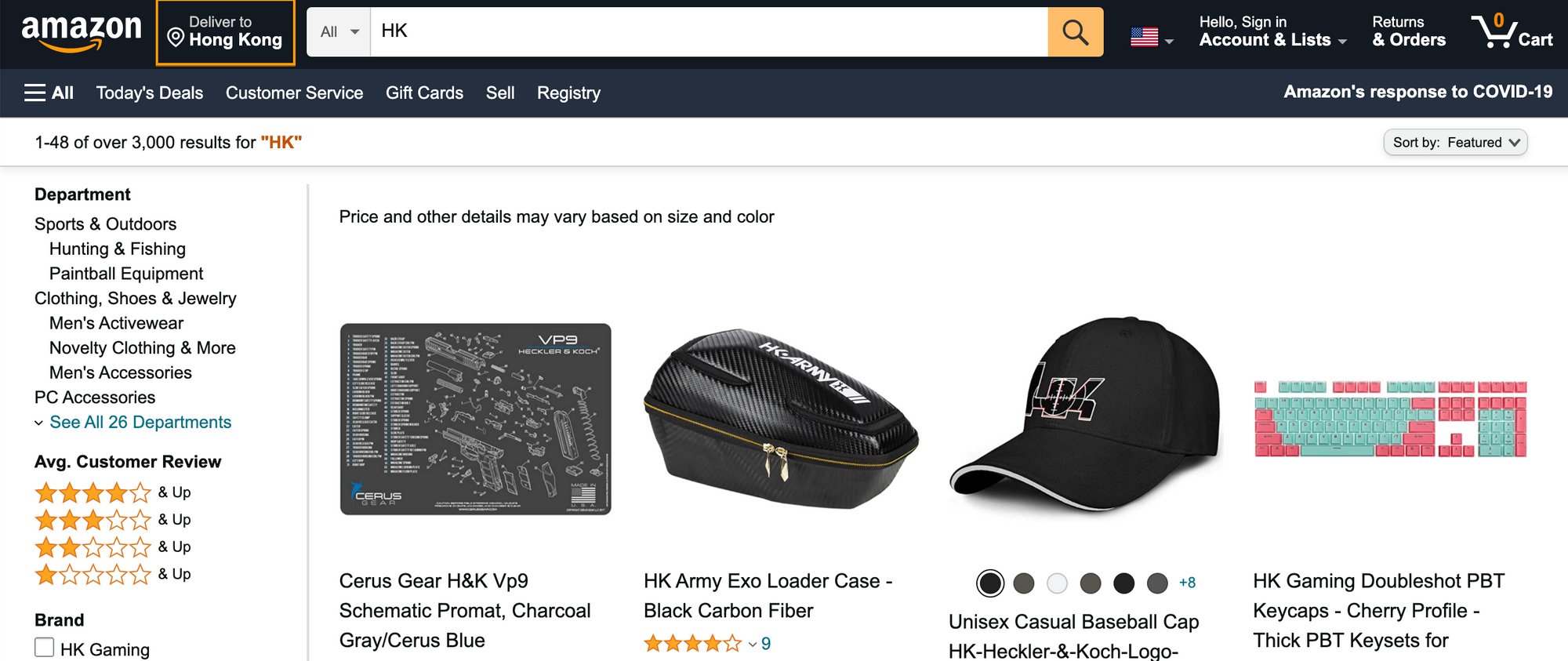Open the All hamburger menu
The width and height of the screenshot is (1568, 661).
point(49,93)
